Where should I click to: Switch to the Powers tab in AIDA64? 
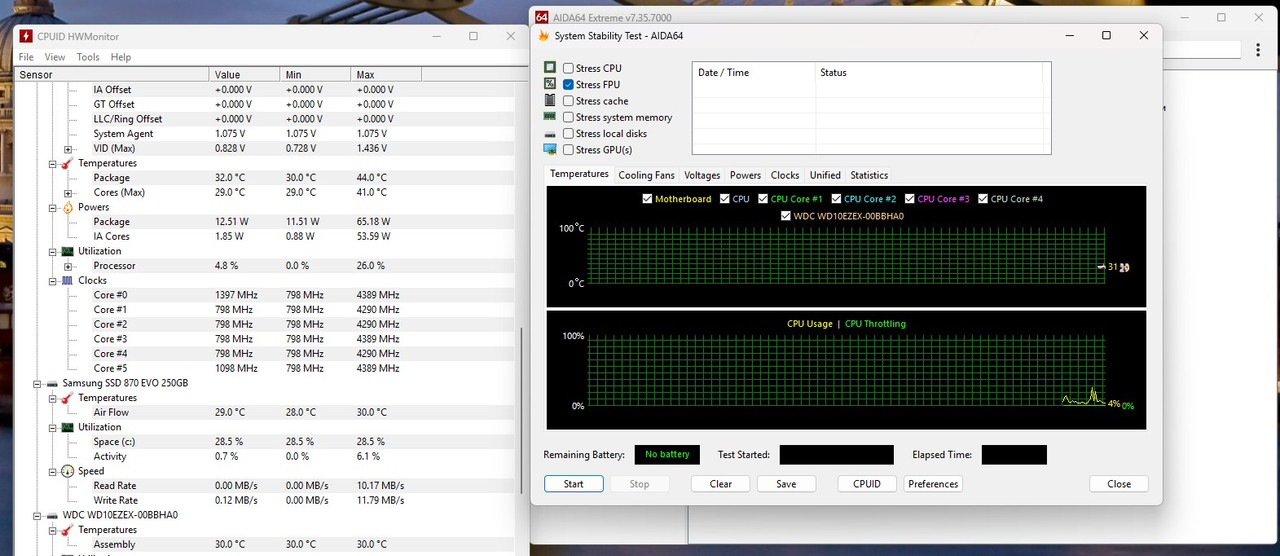[x=745, y=175]
